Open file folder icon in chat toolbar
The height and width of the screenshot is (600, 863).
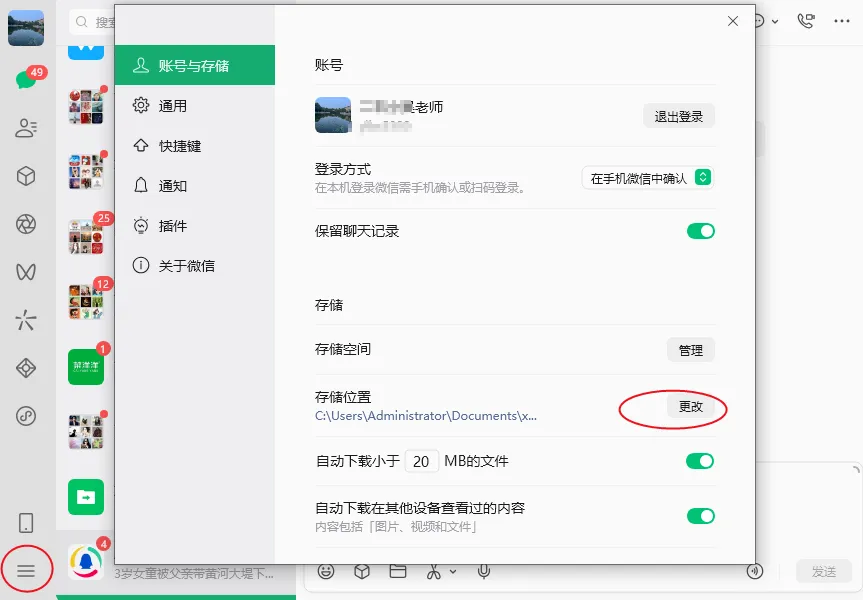(x=397, y=571)
